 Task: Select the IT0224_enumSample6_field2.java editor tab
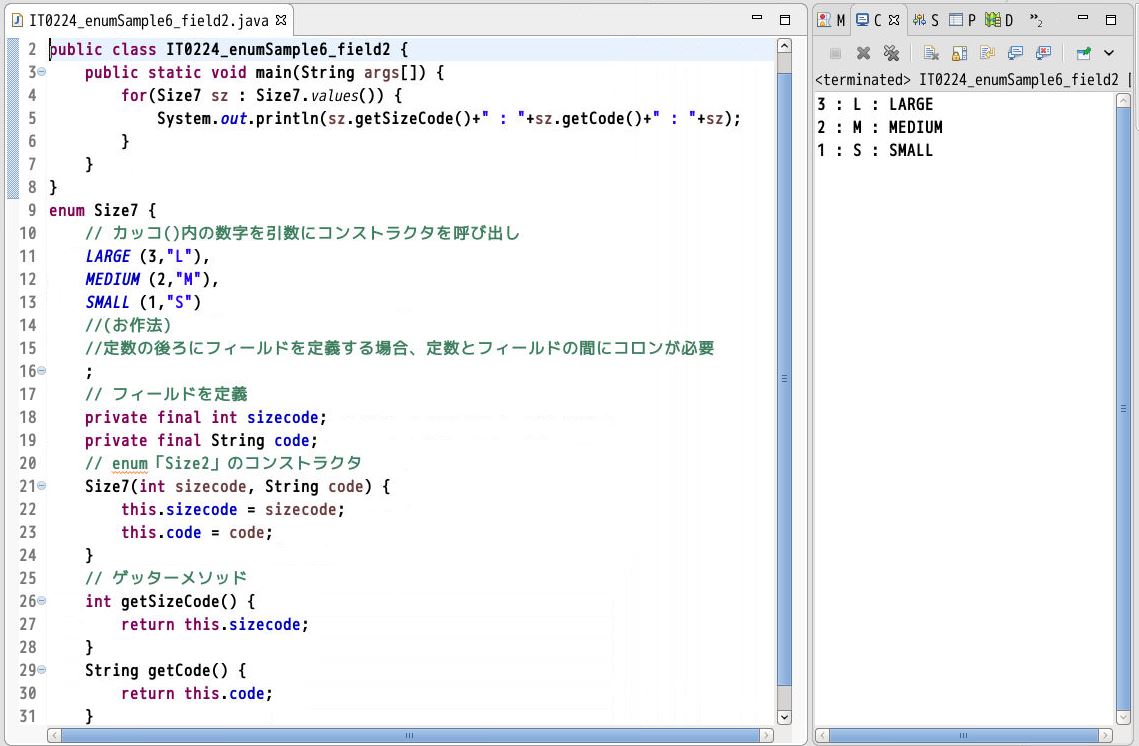(x=140, y=18)
